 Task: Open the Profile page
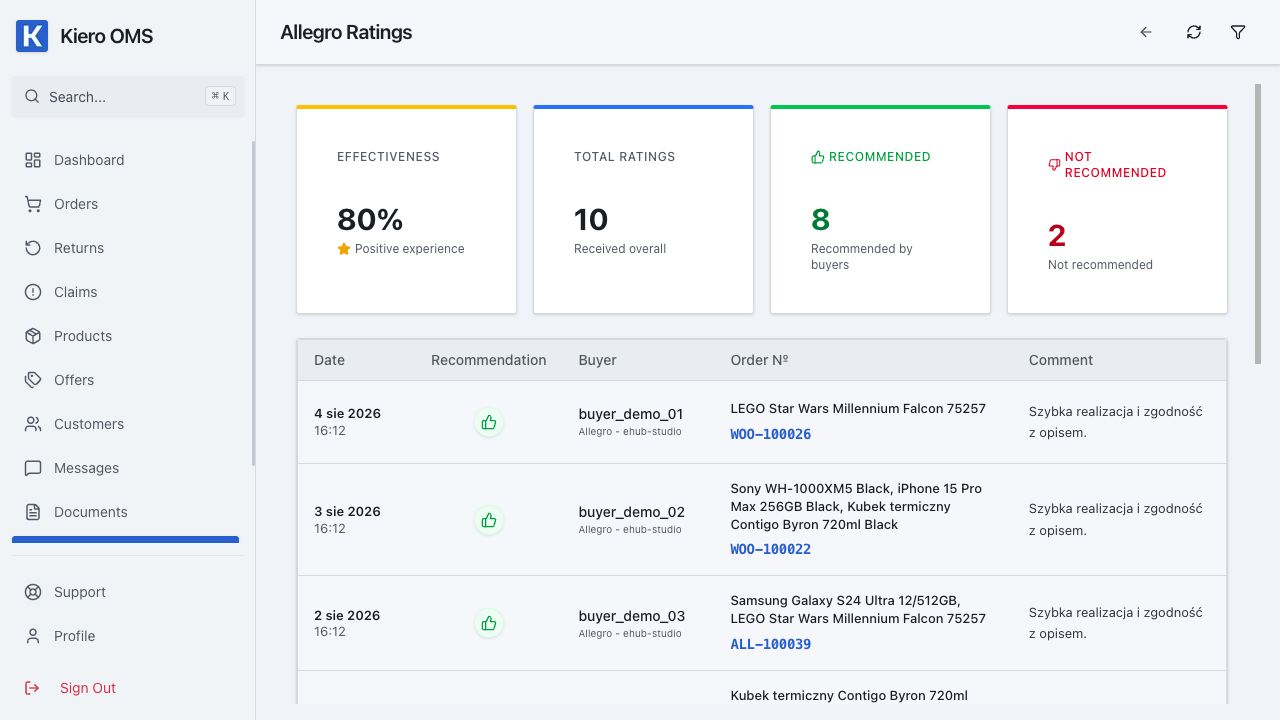[x=126, y=636]
